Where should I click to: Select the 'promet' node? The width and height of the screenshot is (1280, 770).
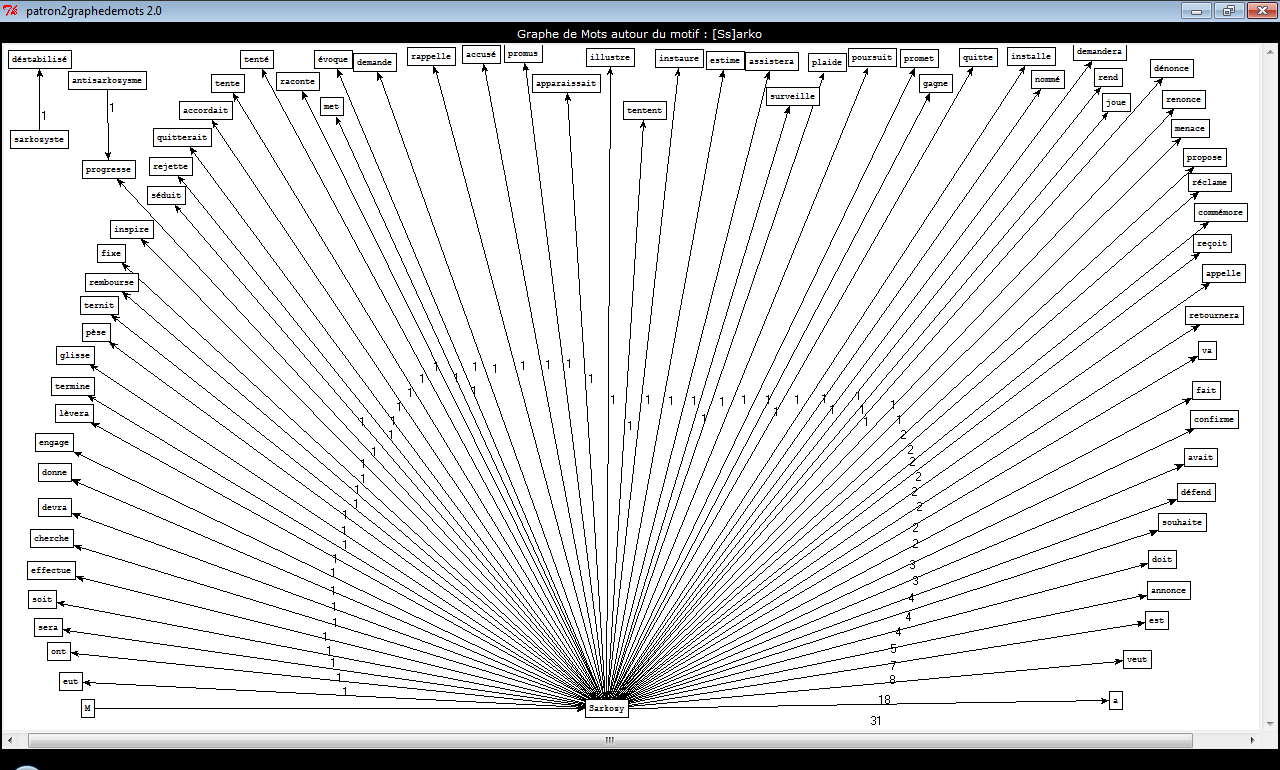pyautogui.click(x=919, y=58)
